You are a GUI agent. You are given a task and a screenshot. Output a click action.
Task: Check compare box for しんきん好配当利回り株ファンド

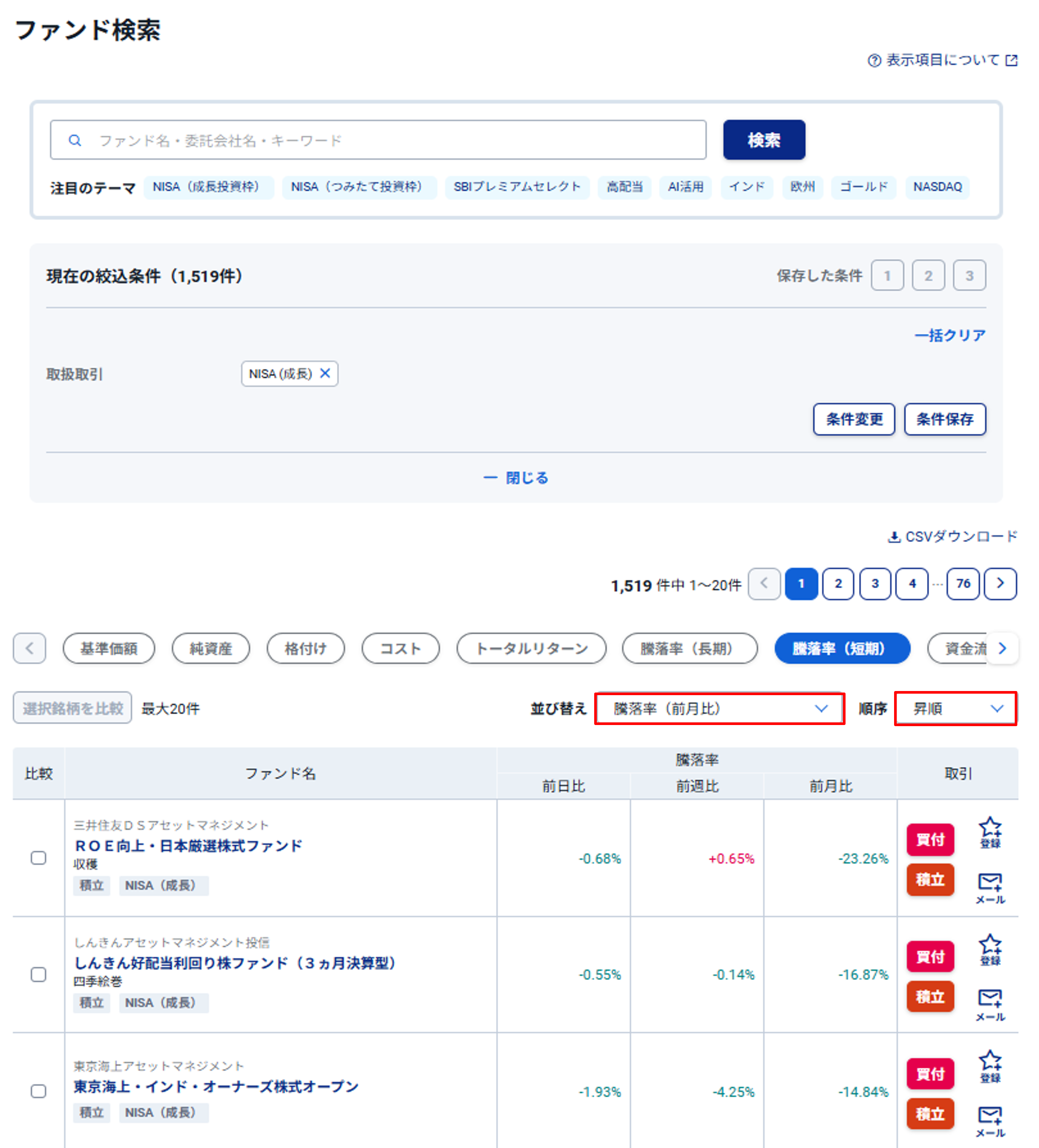pyautogui.click(x=38, y=974)
